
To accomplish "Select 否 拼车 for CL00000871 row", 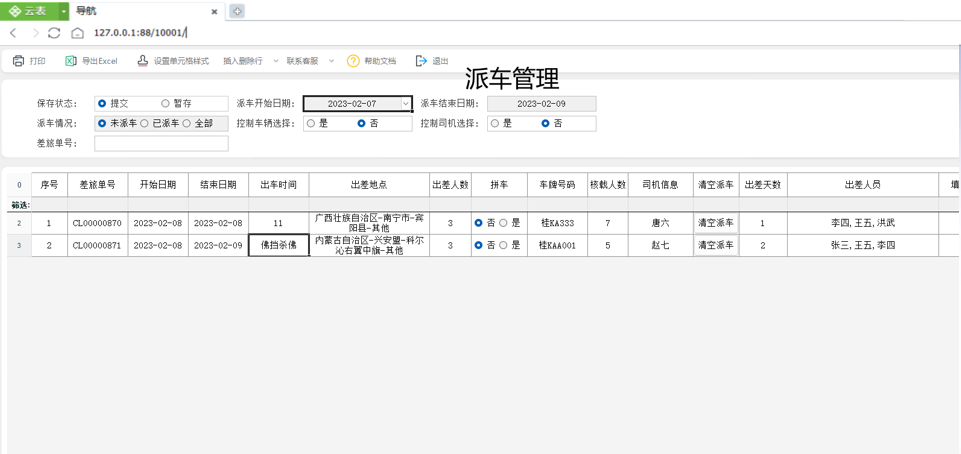I will (x=479, y=245).
